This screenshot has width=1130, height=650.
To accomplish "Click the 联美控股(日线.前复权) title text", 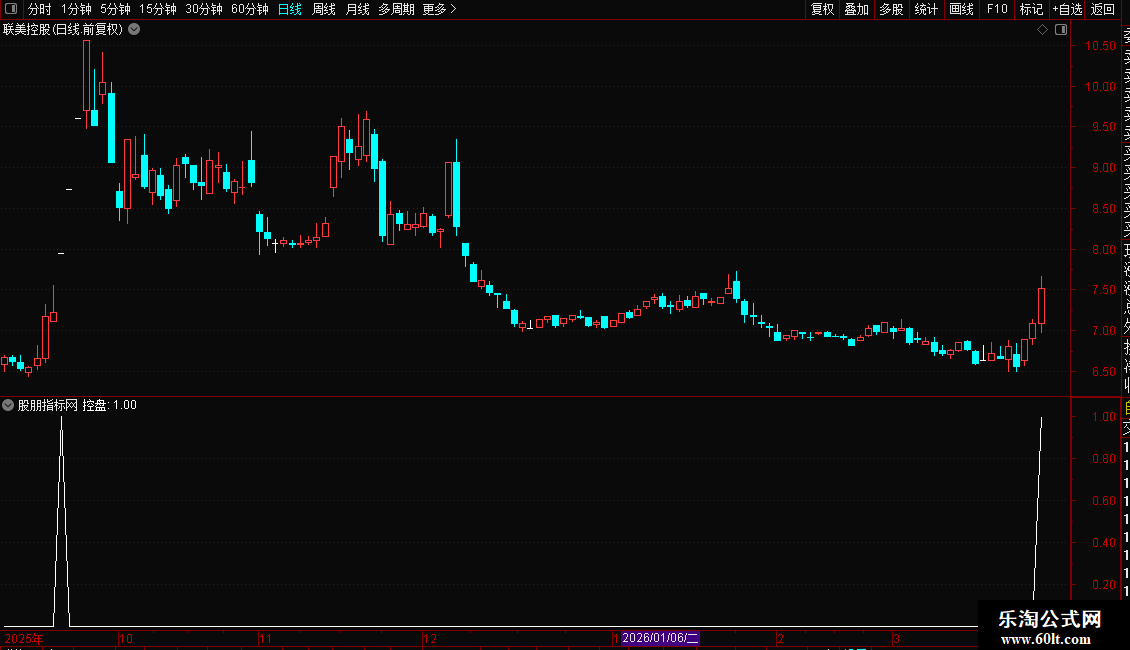I will click(x=63, y=30).
